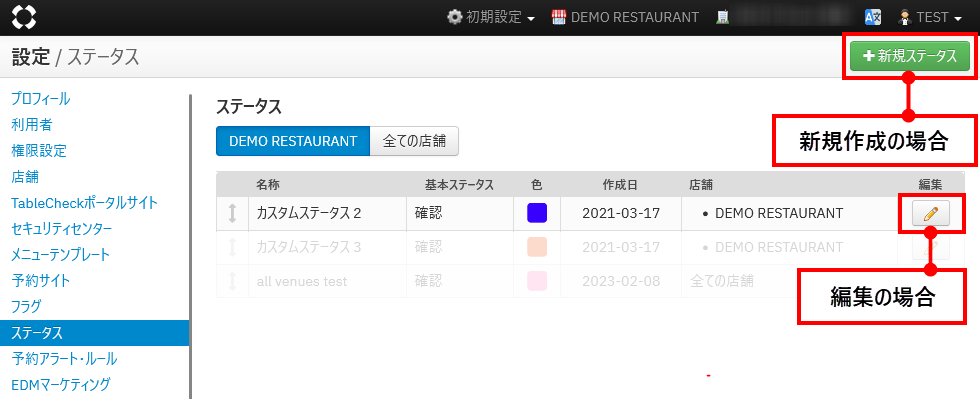Click the peach color swatch of カスタムステータス 3
Viewport: 980px width, 399px height.
[x=537, y=246]
